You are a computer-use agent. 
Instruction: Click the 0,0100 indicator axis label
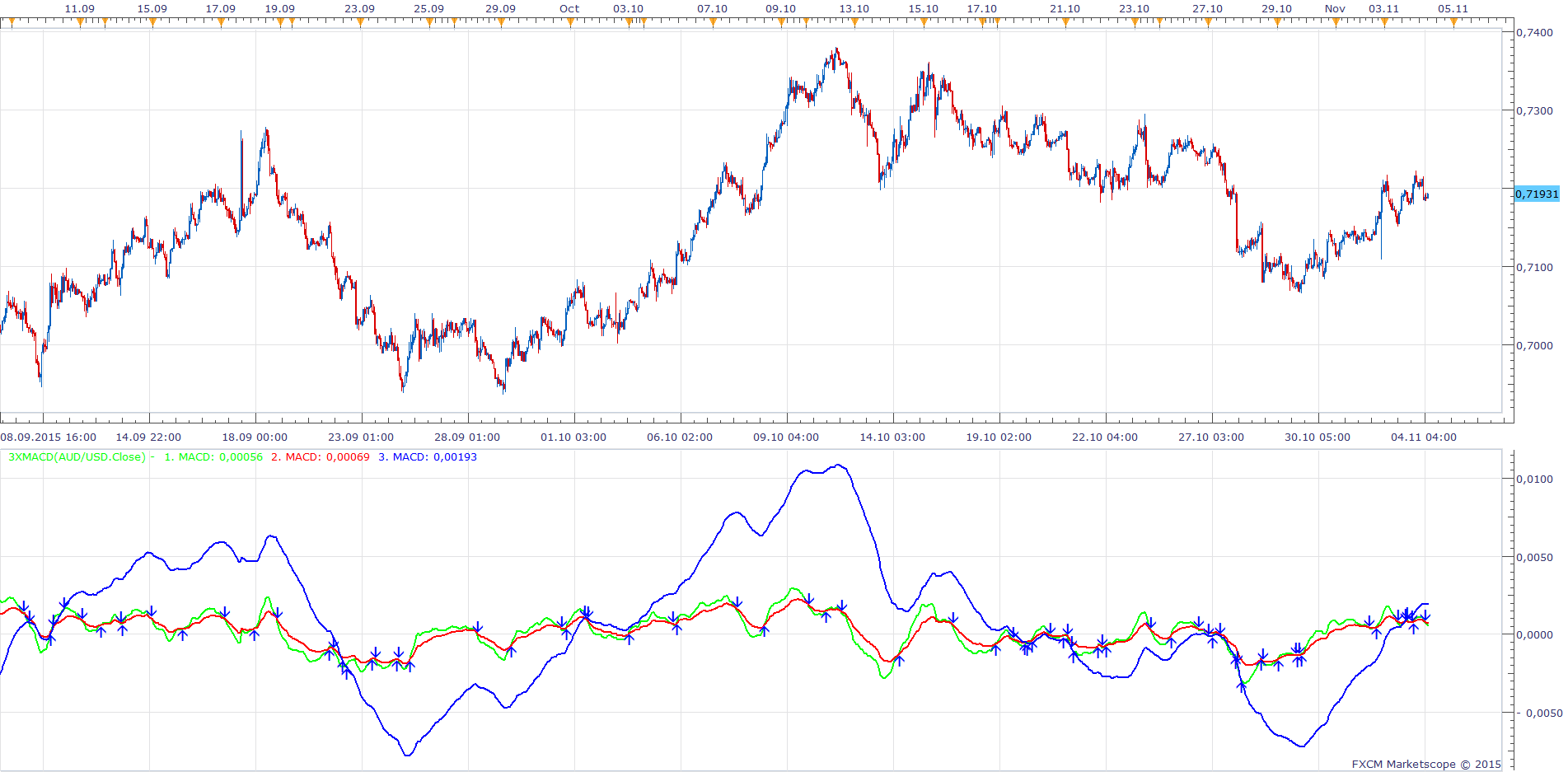(x=1535, y=479)
